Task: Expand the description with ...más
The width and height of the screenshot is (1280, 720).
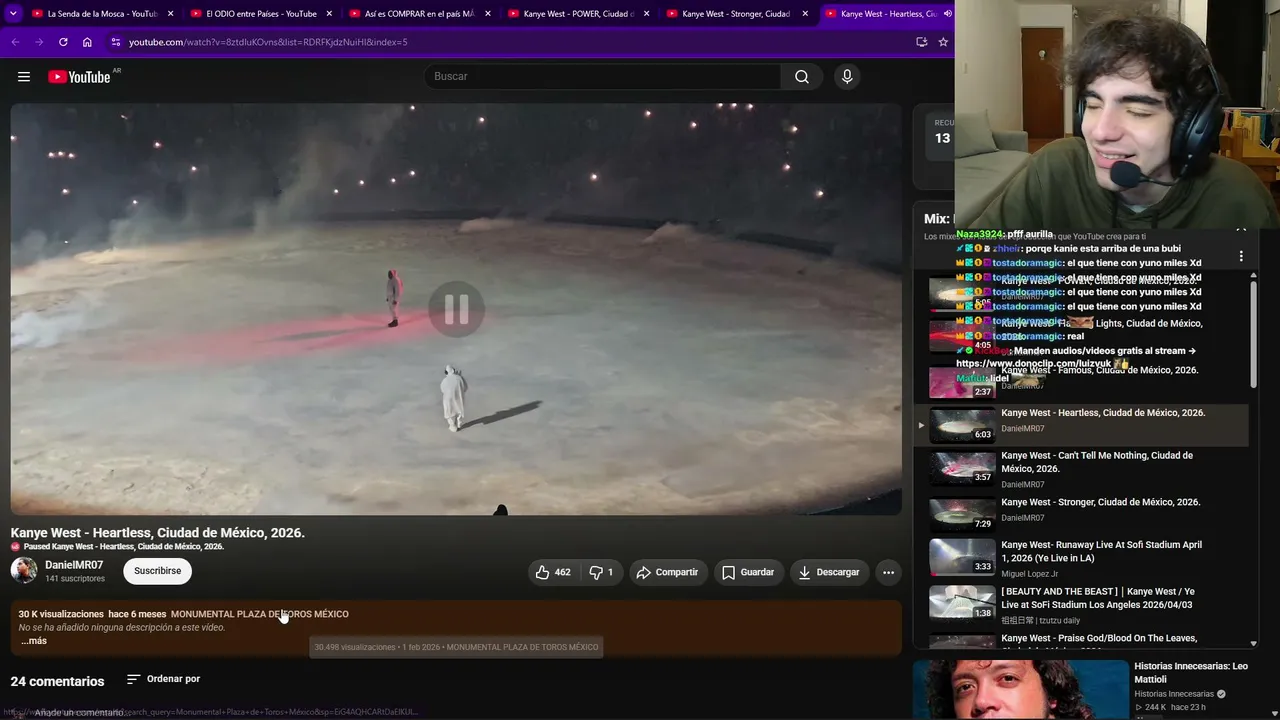Action: [34, 641]
